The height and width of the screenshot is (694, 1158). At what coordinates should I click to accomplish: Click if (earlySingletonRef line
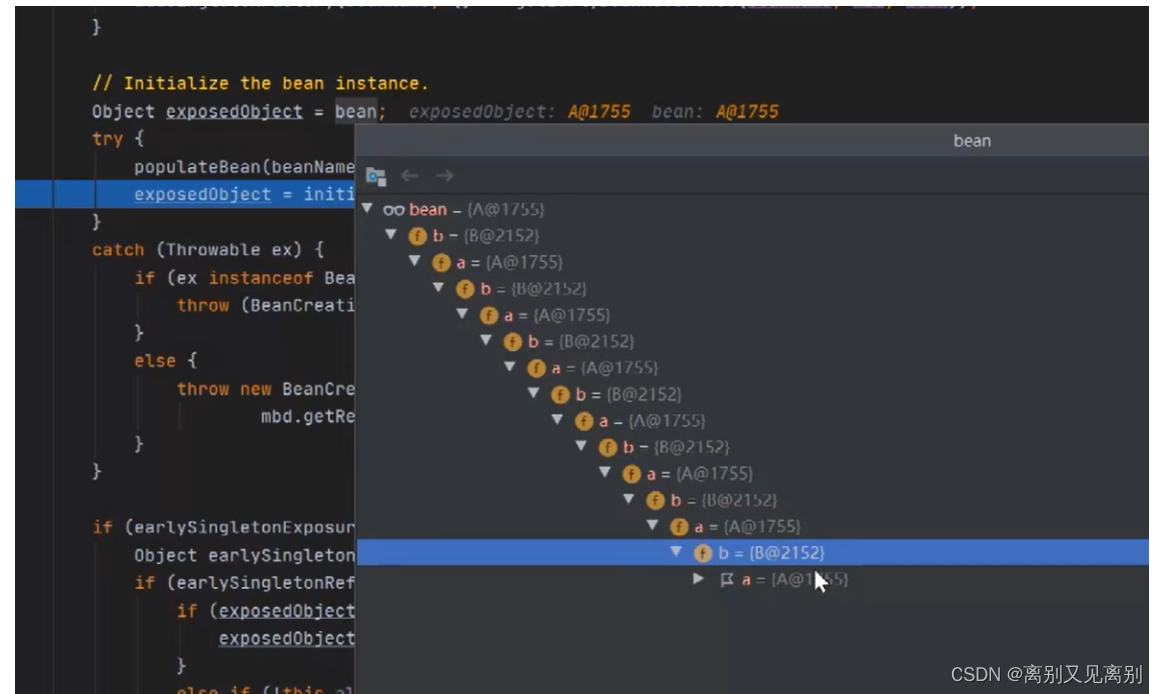pyautogui.click(x=244, y=583)
